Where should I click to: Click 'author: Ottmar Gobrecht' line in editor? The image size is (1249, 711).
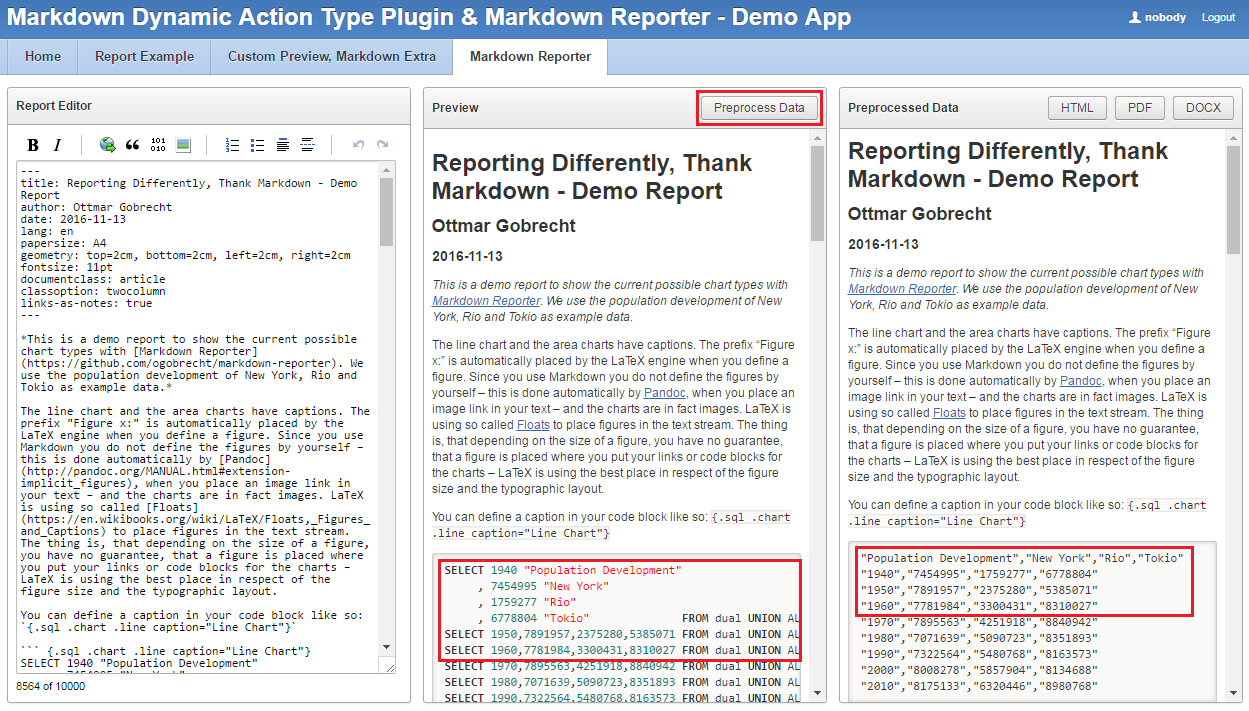coord(96,207)
